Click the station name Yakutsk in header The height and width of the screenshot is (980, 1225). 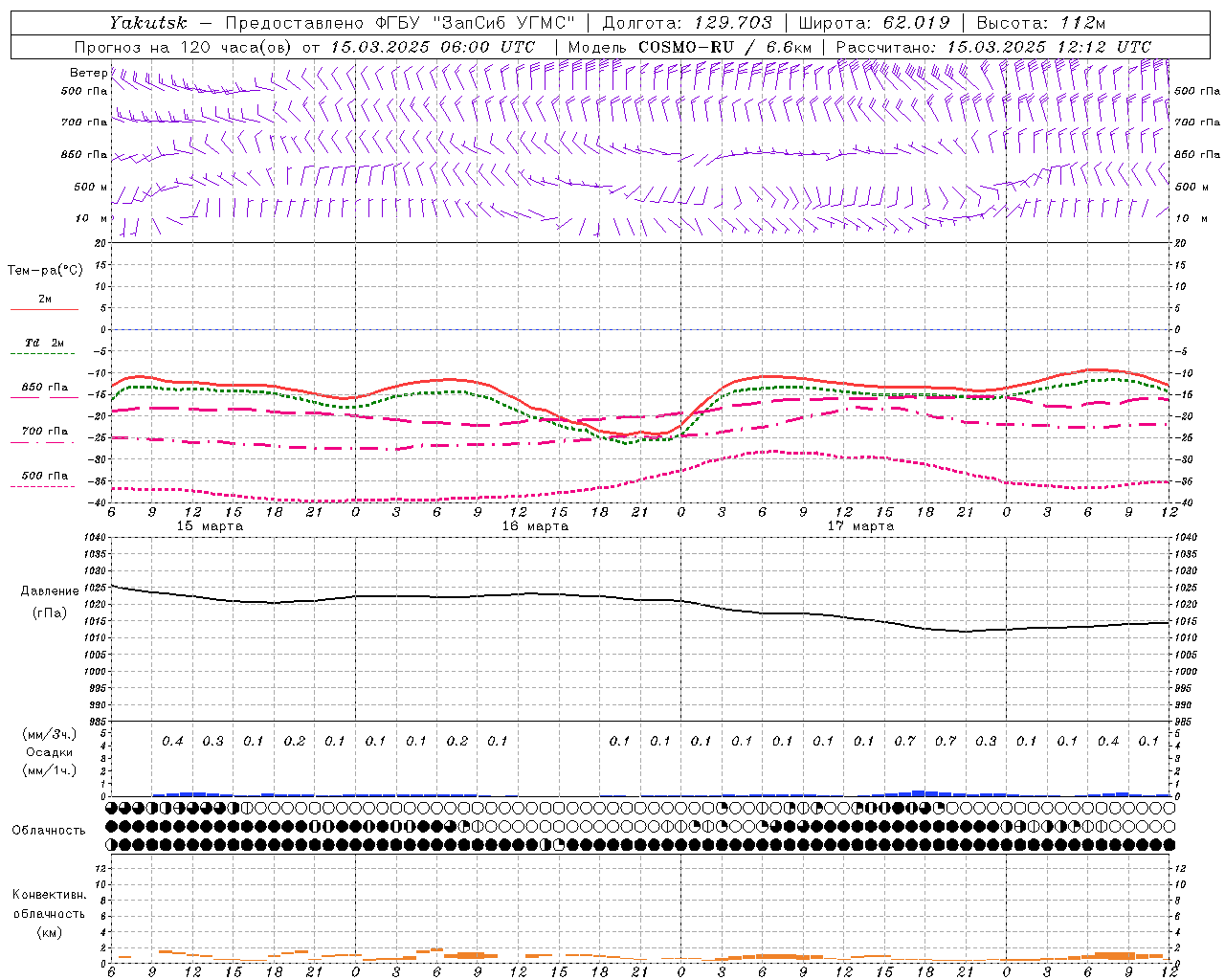[147, 22]
